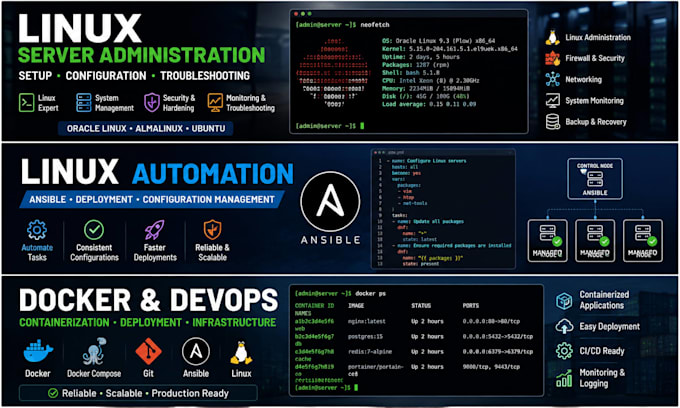Open the Monitoring & Troubleshooting orange monitor icon
This screenshot has height=408, width=680.
(215, 103)
